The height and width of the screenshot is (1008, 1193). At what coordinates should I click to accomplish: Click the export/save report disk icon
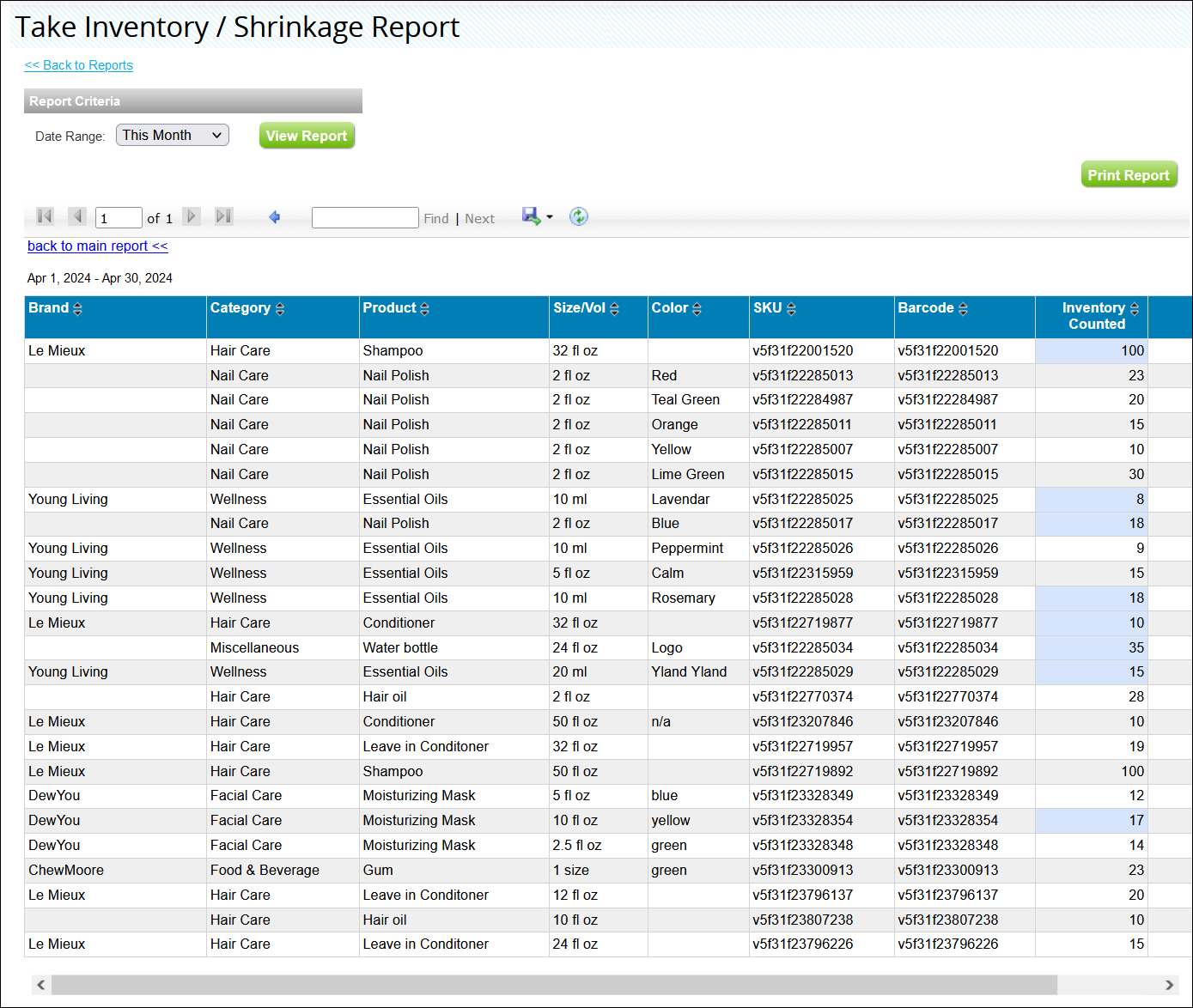click(530, 216)
